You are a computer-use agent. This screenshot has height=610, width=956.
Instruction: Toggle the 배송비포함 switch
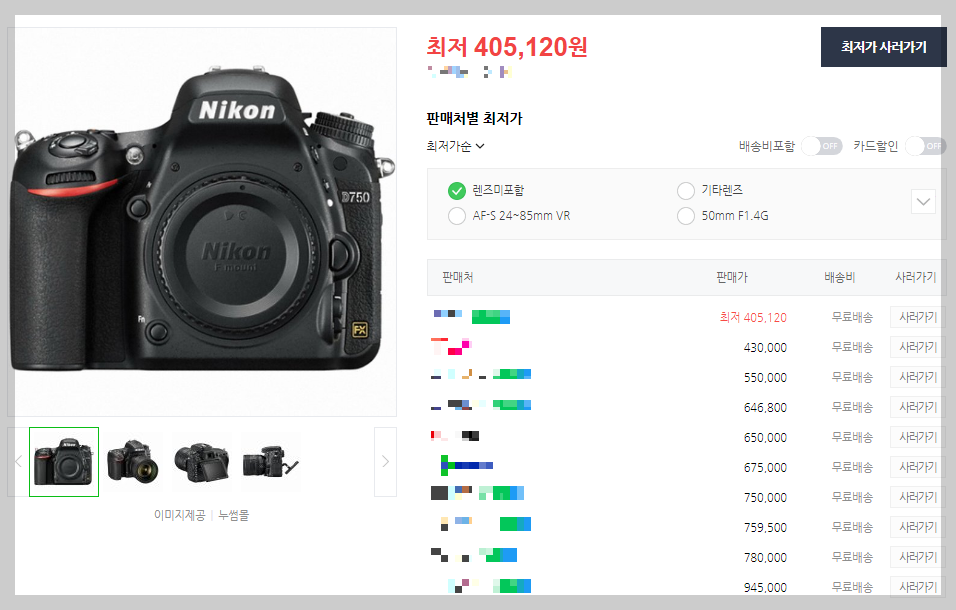(821, 146)
